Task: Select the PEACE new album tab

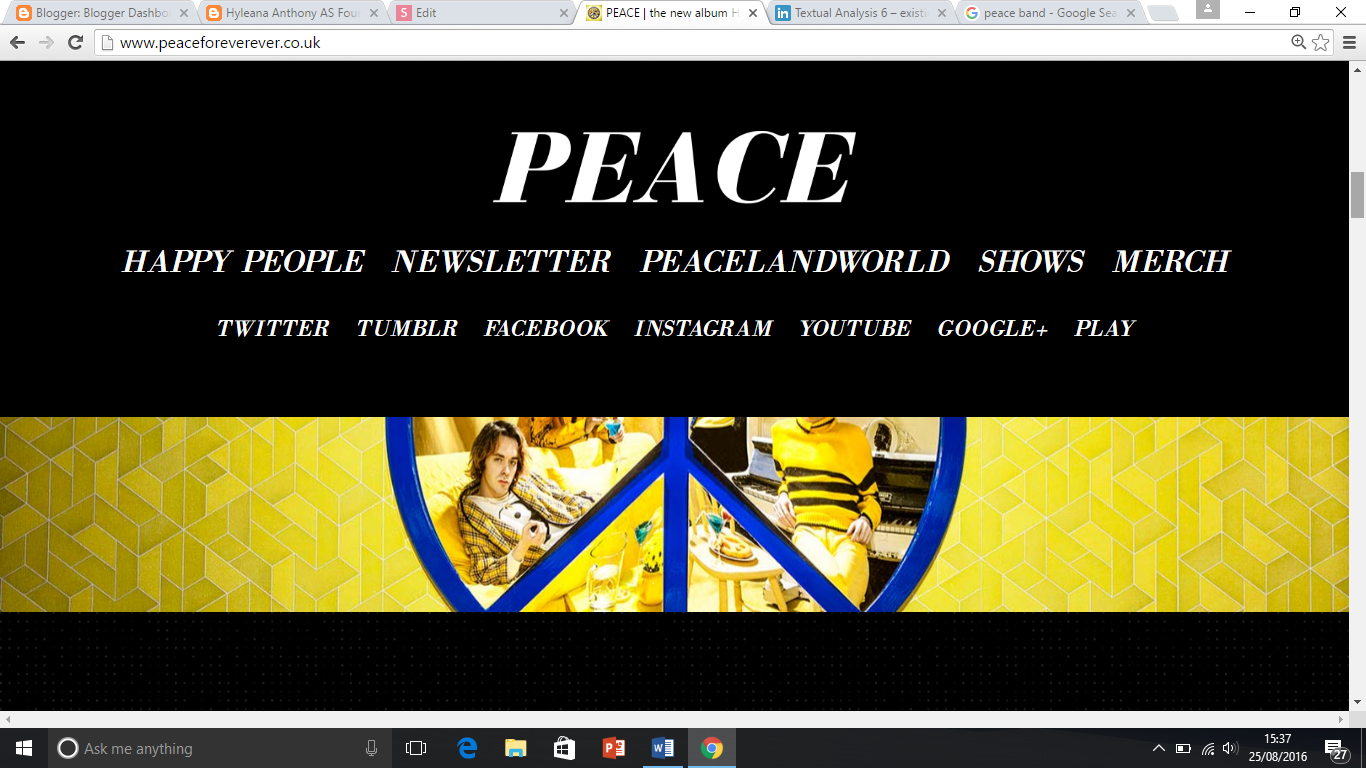Action: (669, 13)
